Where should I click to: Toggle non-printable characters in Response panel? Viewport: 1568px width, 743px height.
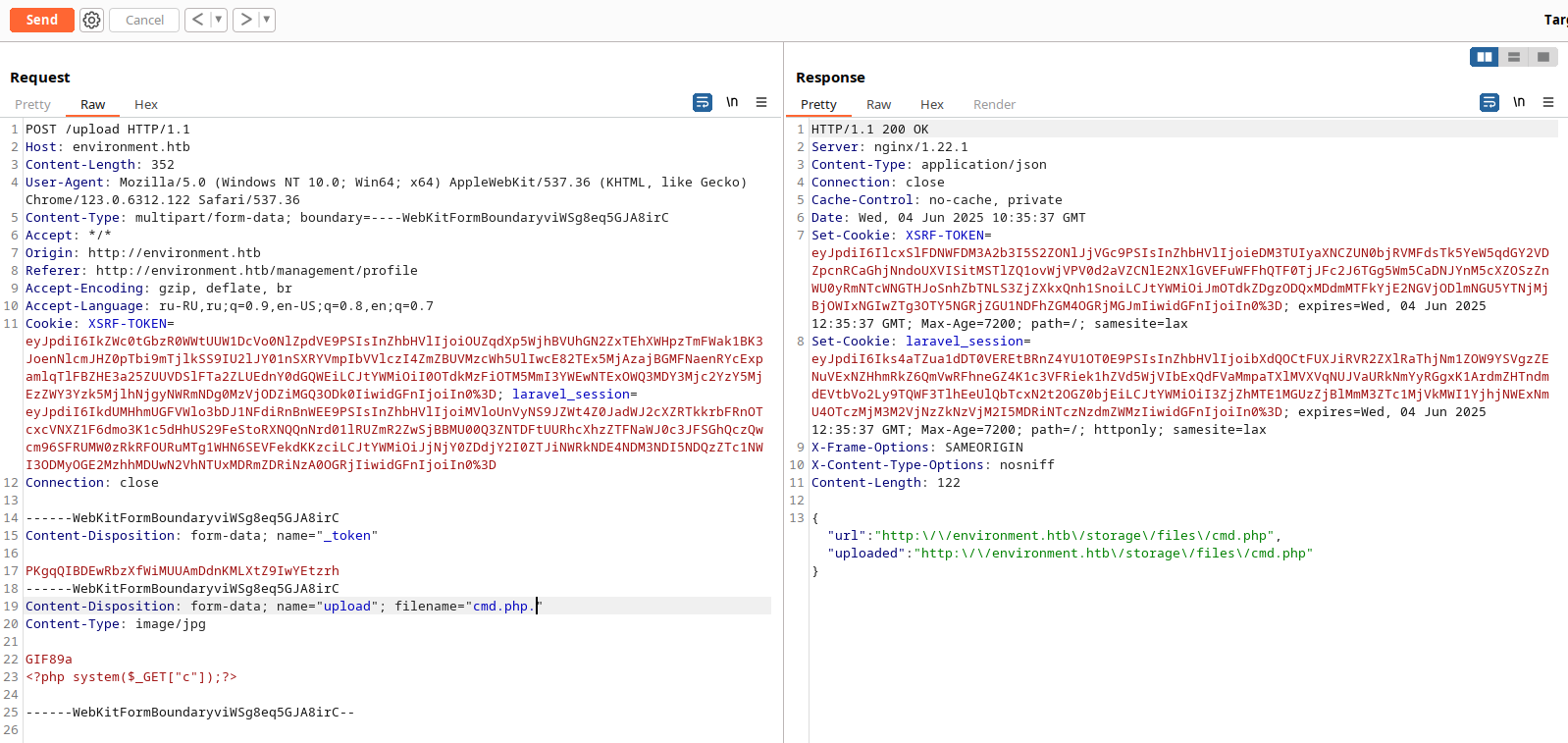[x=1519, y=102]
